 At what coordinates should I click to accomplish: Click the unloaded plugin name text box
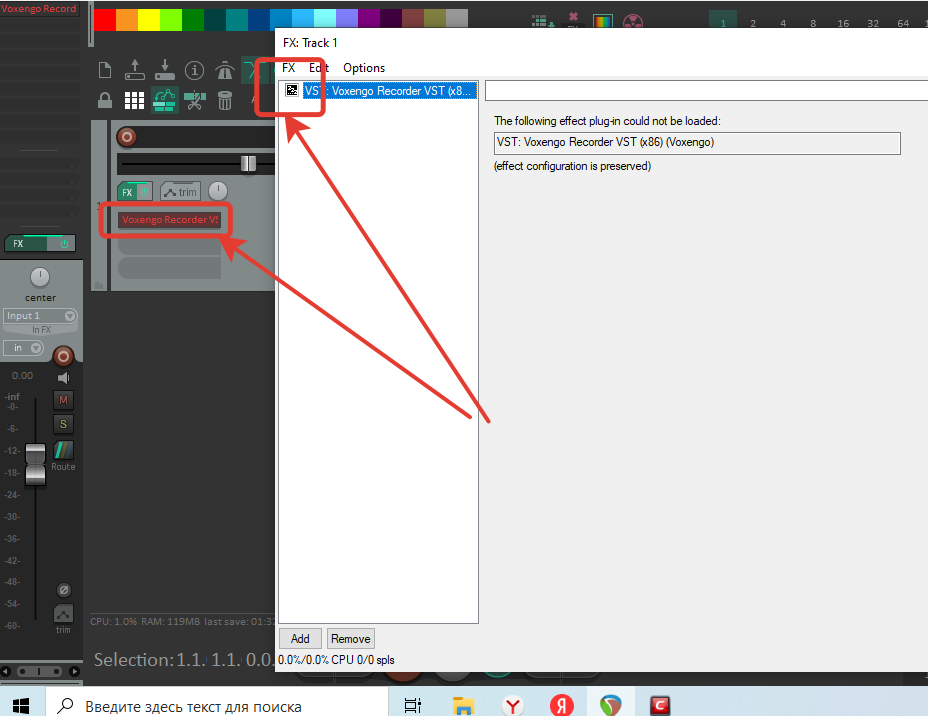[x=697, y=143]
